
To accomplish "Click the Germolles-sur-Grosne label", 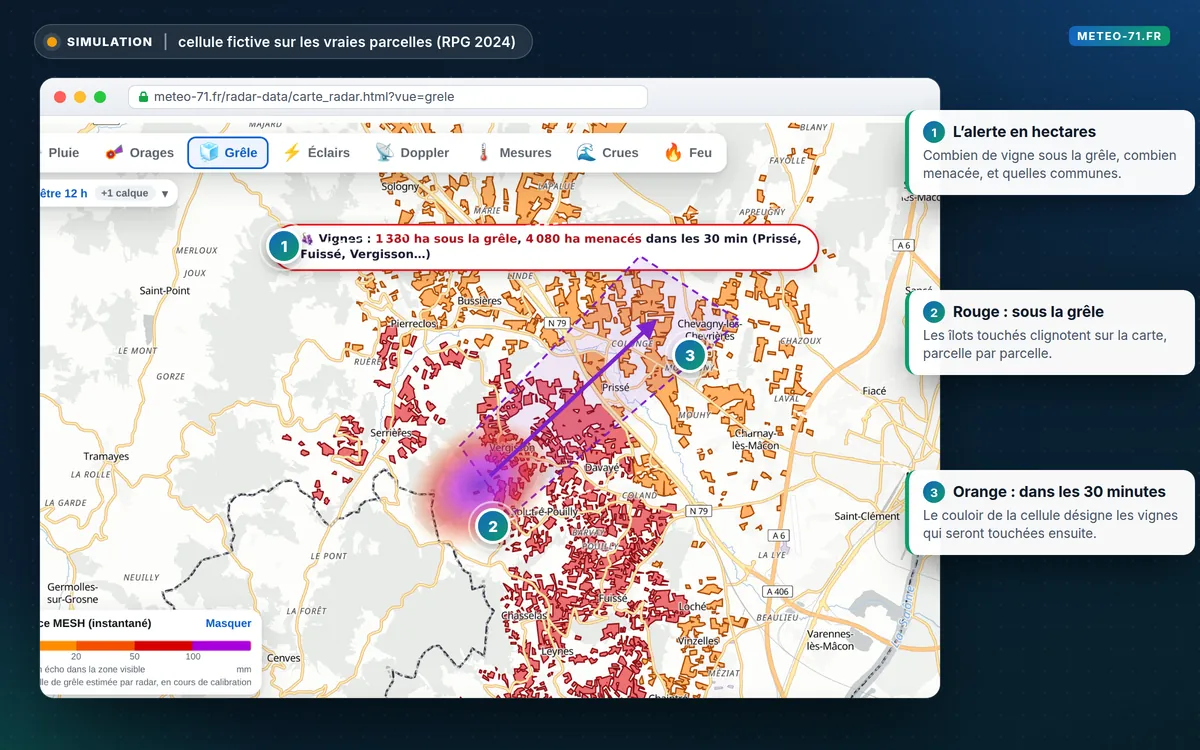I will pos(72,593).
